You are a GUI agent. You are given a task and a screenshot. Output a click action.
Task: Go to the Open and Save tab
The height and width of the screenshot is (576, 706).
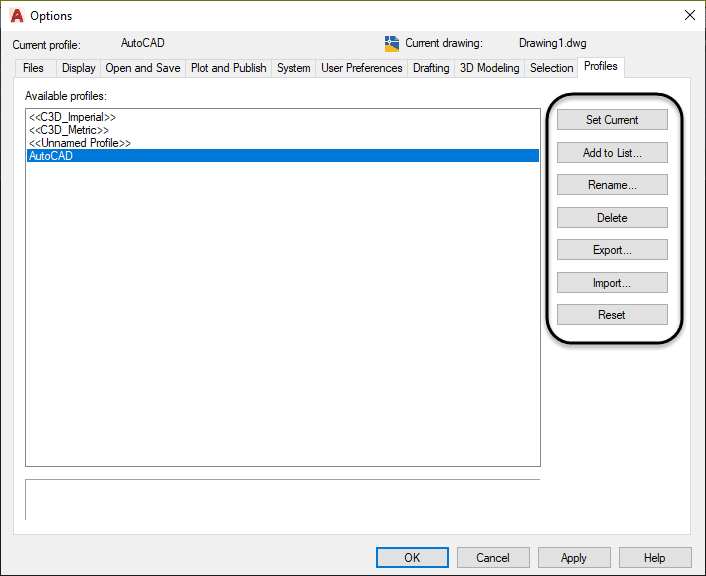(143, 68)
